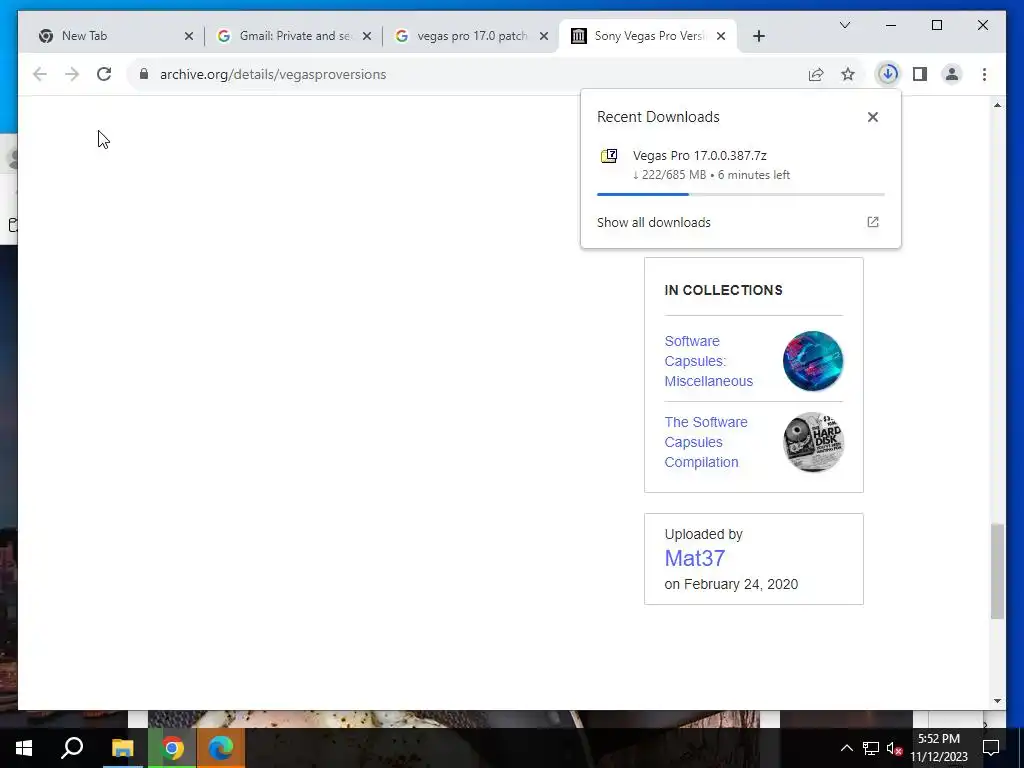Click the Hard Disk compilation thumbnail
This screenshot has height=768, width=1024.
(x=813, y=442)
